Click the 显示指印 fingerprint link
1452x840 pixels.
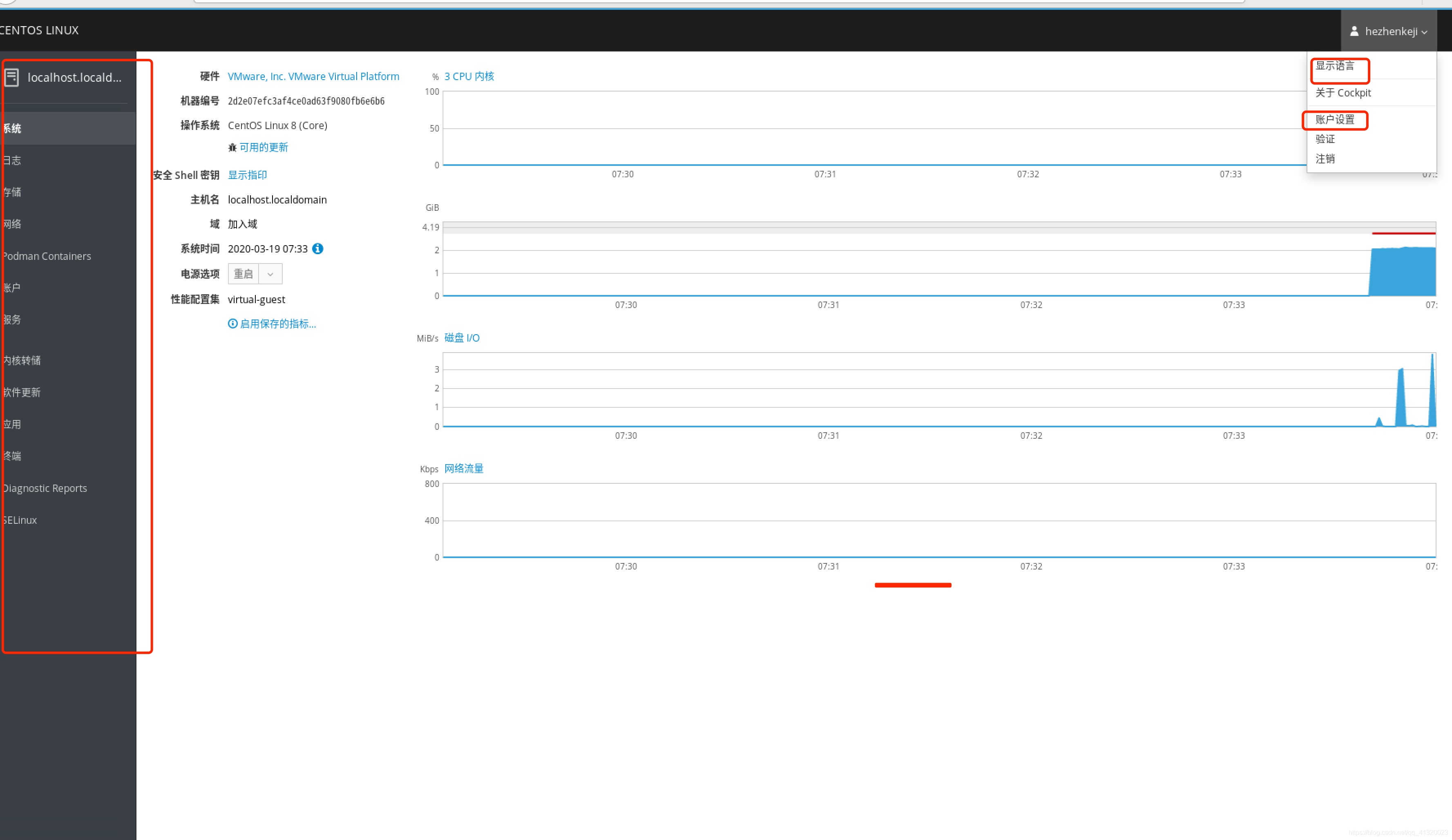(247, 174)
